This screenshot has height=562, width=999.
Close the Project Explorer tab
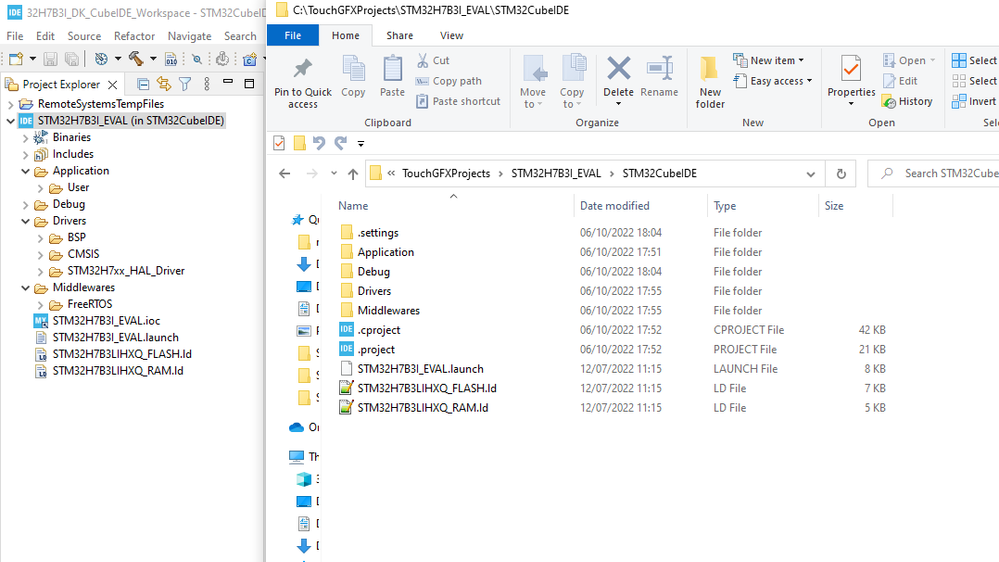point(113,84)
